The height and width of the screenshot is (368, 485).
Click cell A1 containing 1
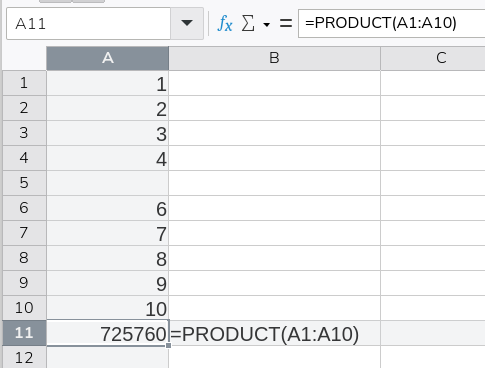click(x=108, y=83)
